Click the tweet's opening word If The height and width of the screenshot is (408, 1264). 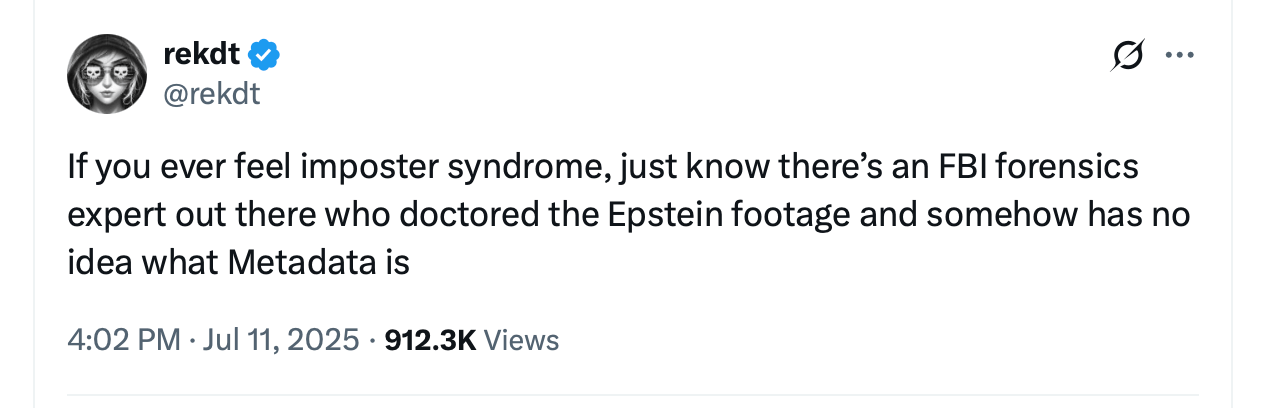(x=77, y=167)
